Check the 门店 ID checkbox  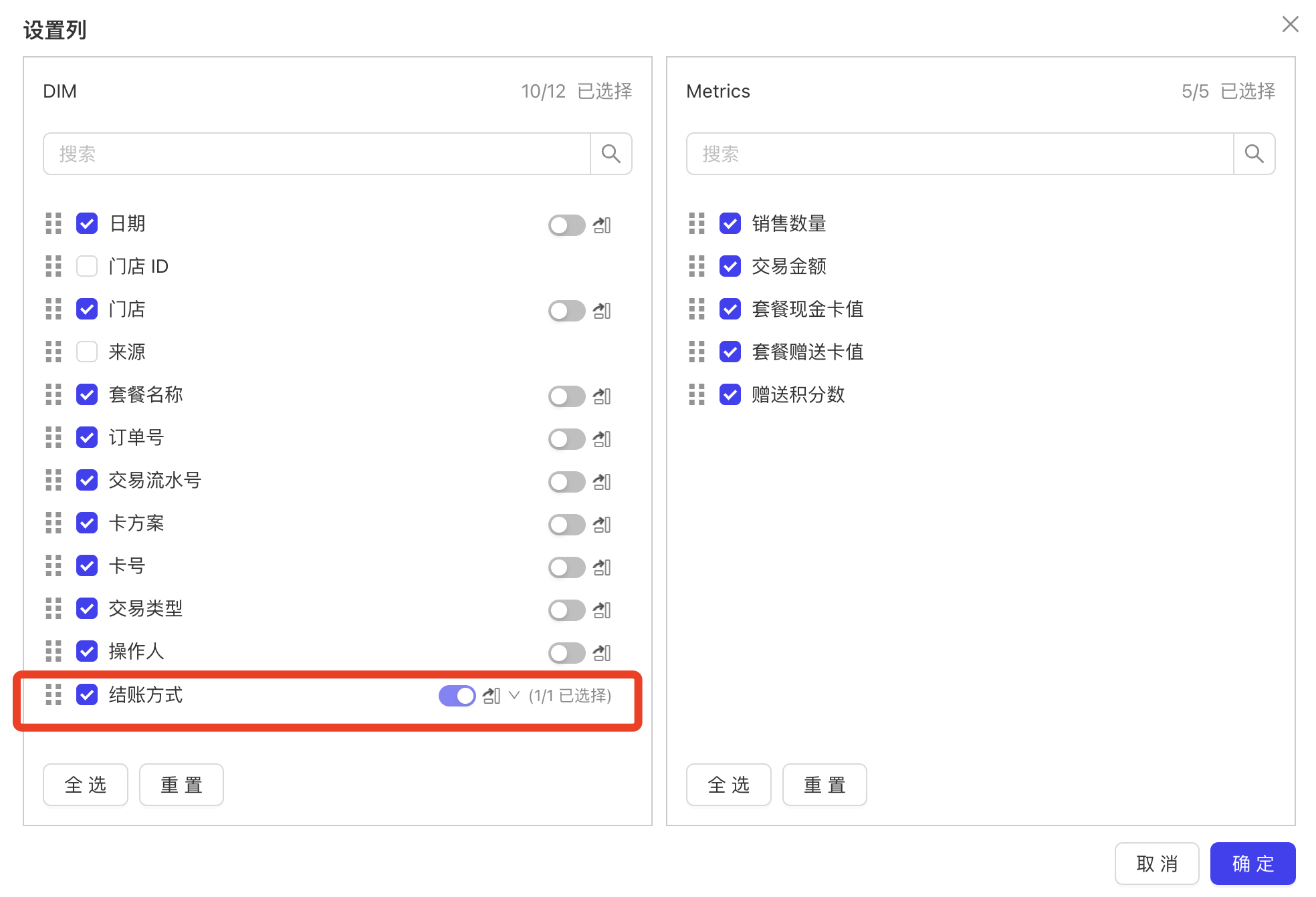[x=87, y=266]
